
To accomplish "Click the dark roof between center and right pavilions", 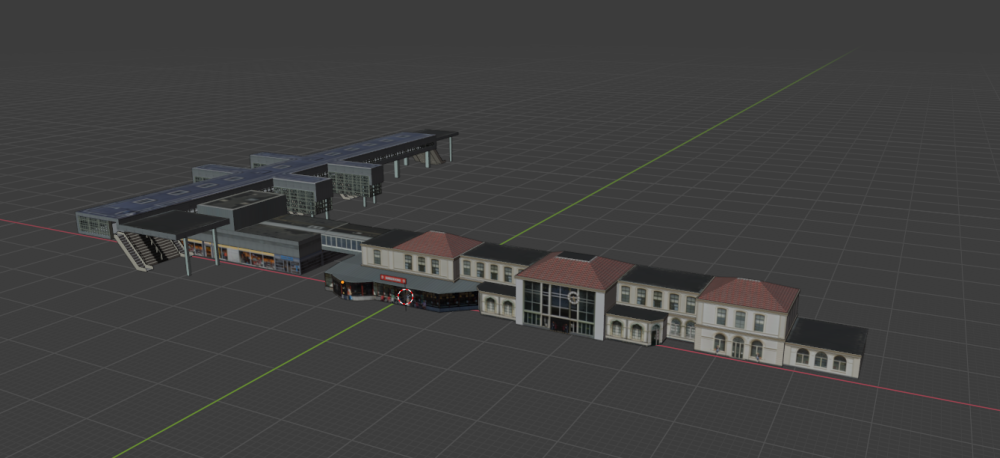I will pos(667,279).
